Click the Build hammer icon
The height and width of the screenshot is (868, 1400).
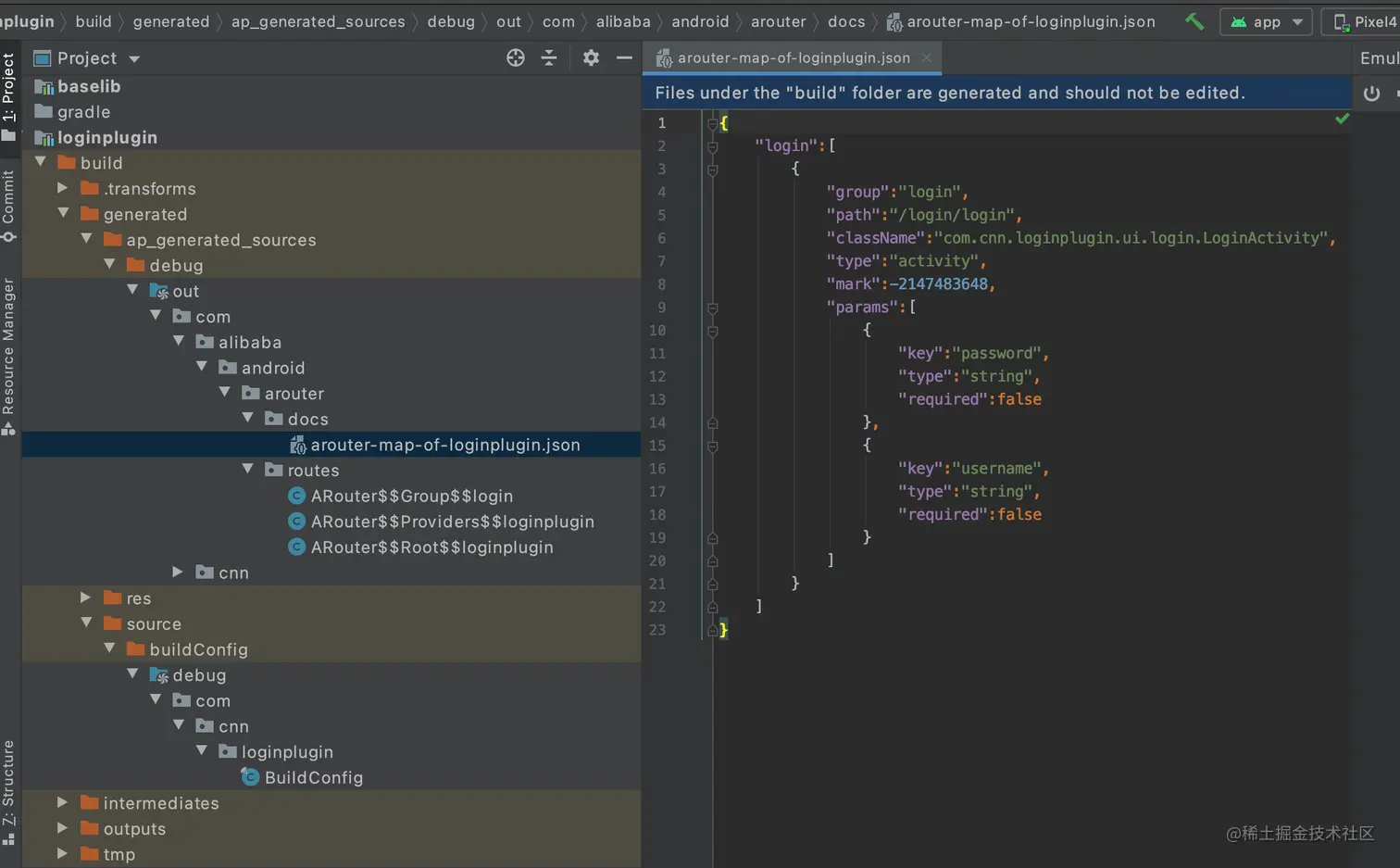[1194, 21]
